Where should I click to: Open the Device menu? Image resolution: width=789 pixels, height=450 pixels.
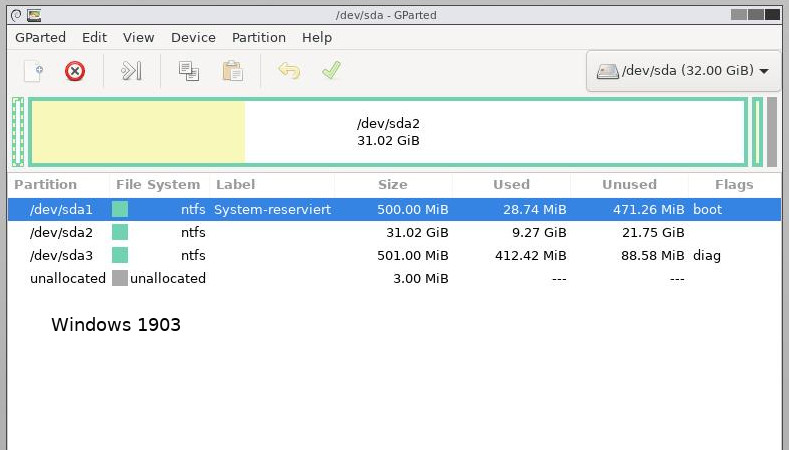[x=193, y=38]
